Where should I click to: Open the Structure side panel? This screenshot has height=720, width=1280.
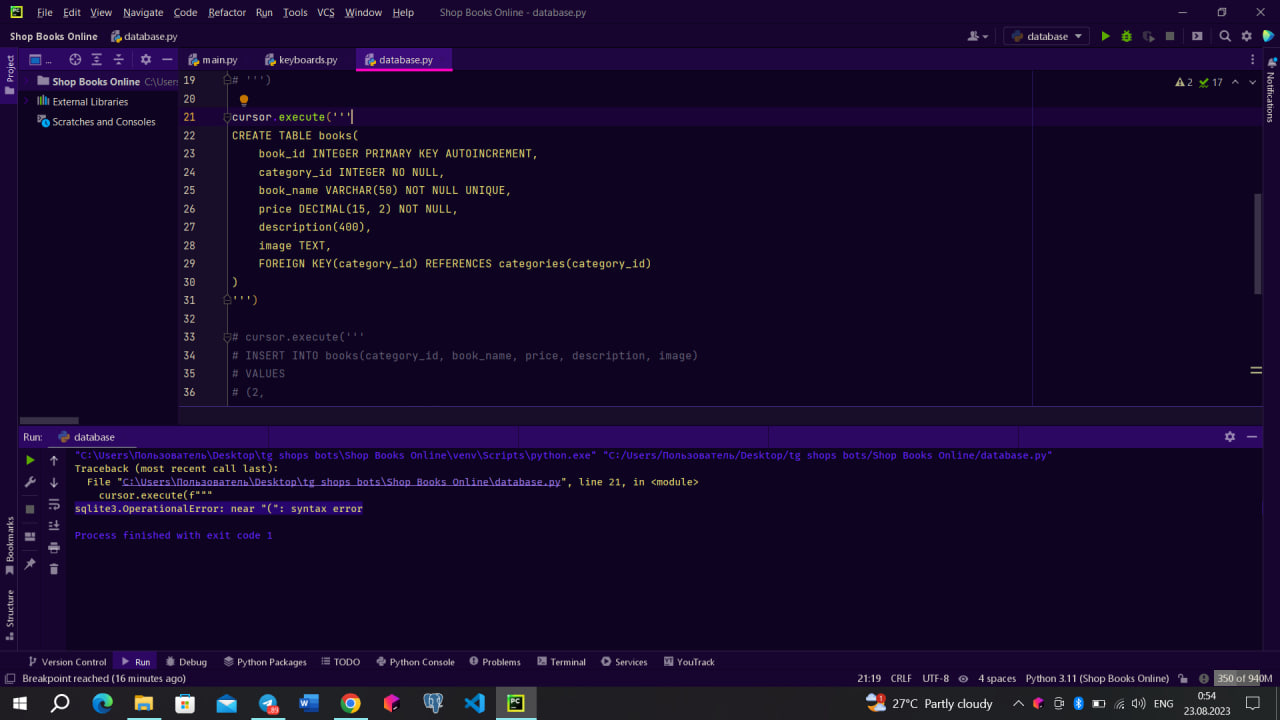[10, 615]
